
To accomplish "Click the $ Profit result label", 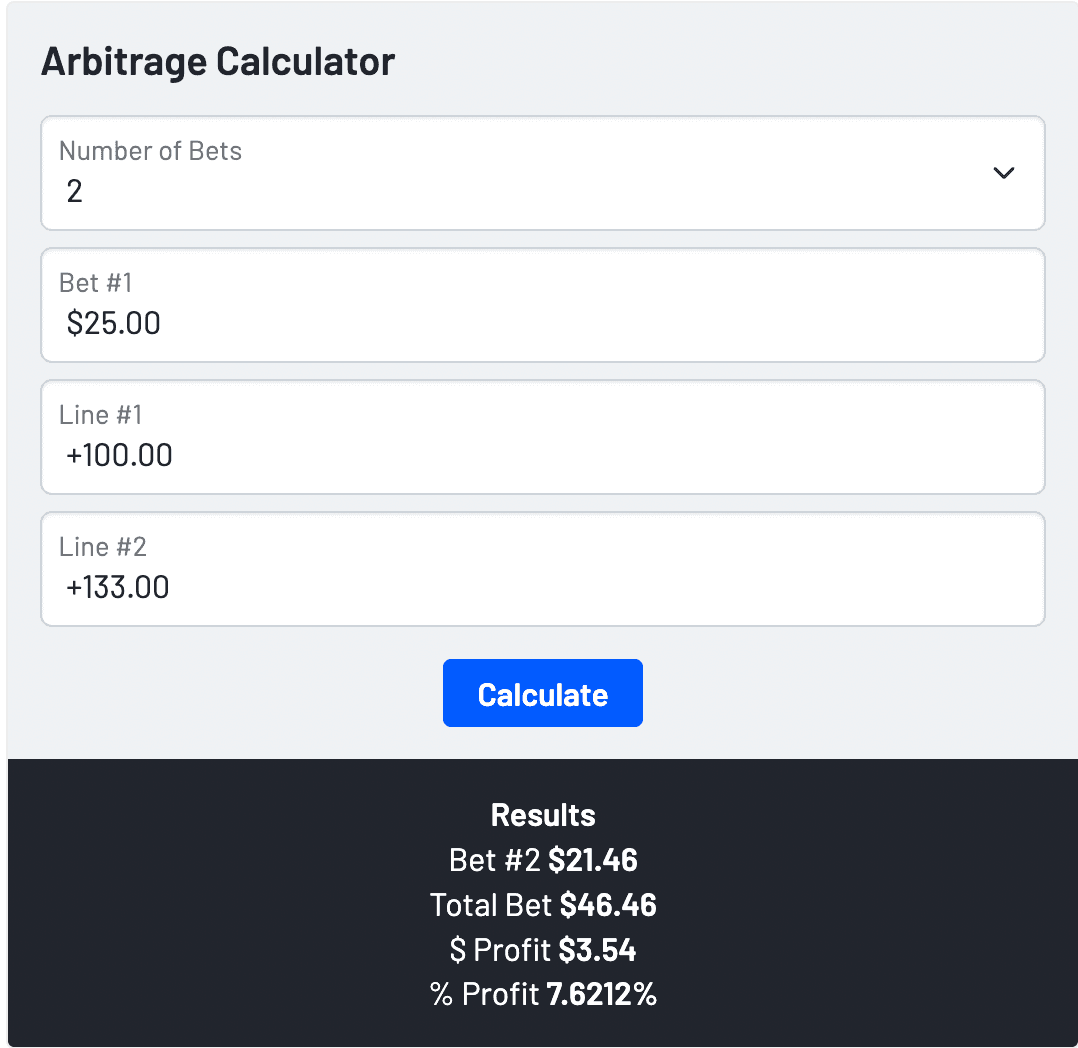I will (499, 950).
